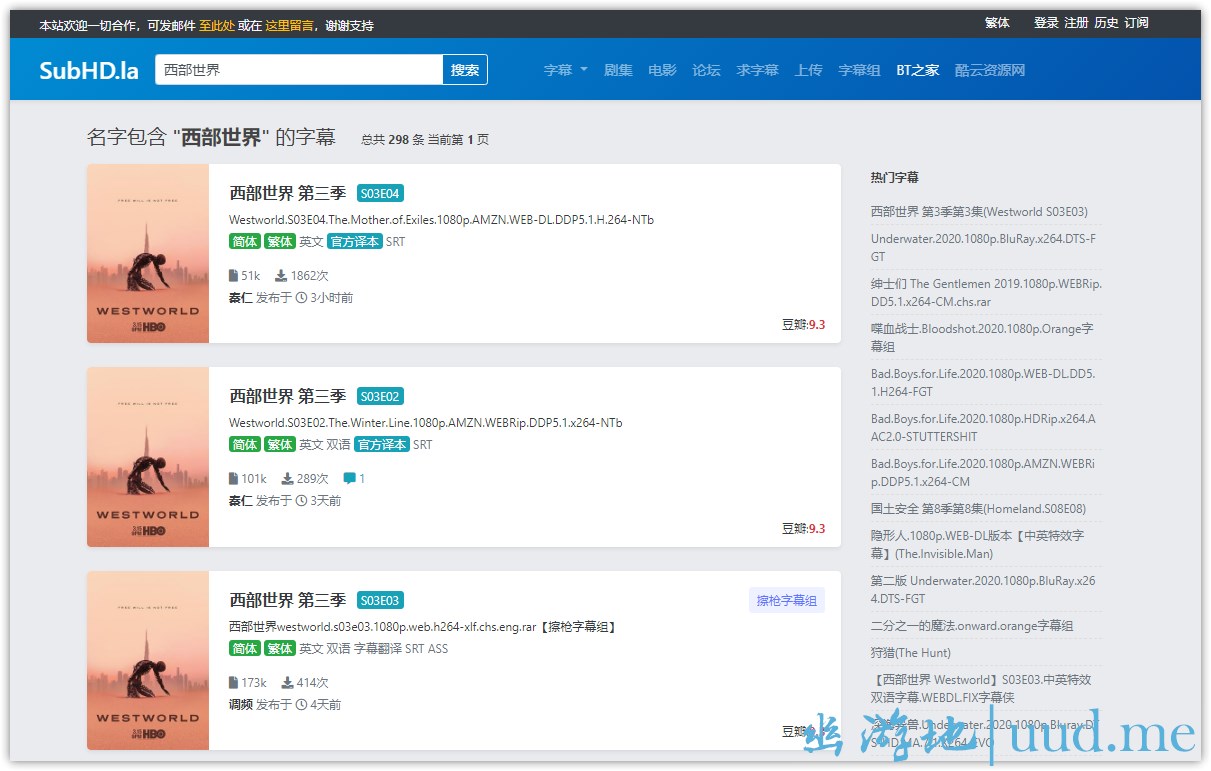Click the download count icon for S03E04
The height and width of the screenshot is (771, 1211).
point(281,276)
